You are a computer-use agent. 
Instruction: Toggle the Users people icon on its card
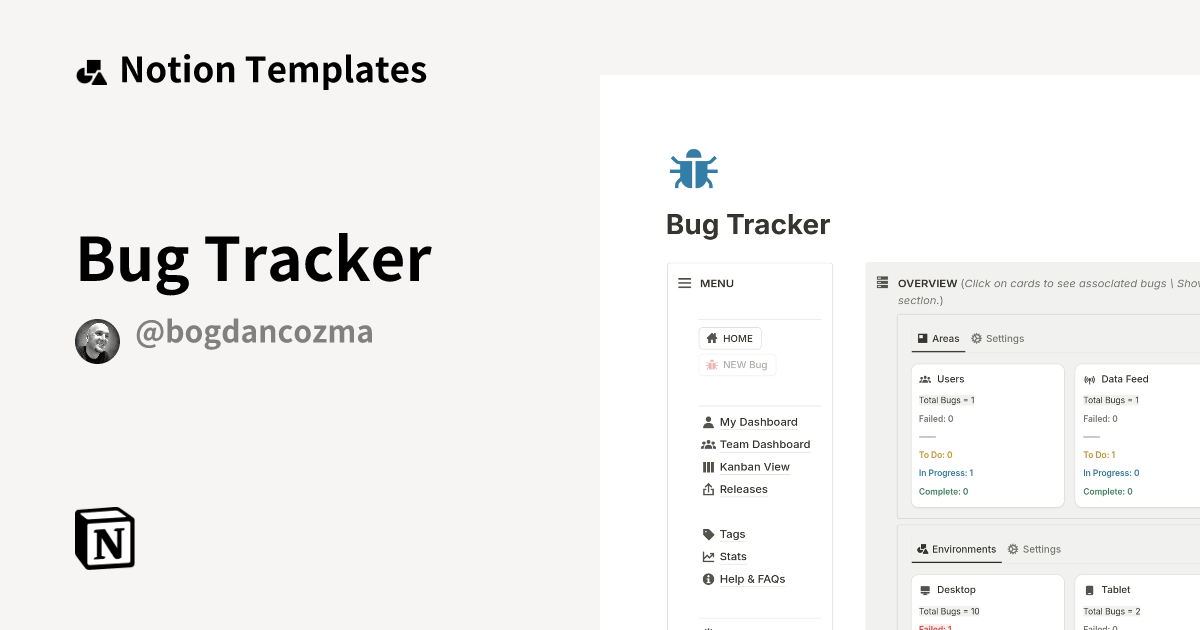pos(926,379)
